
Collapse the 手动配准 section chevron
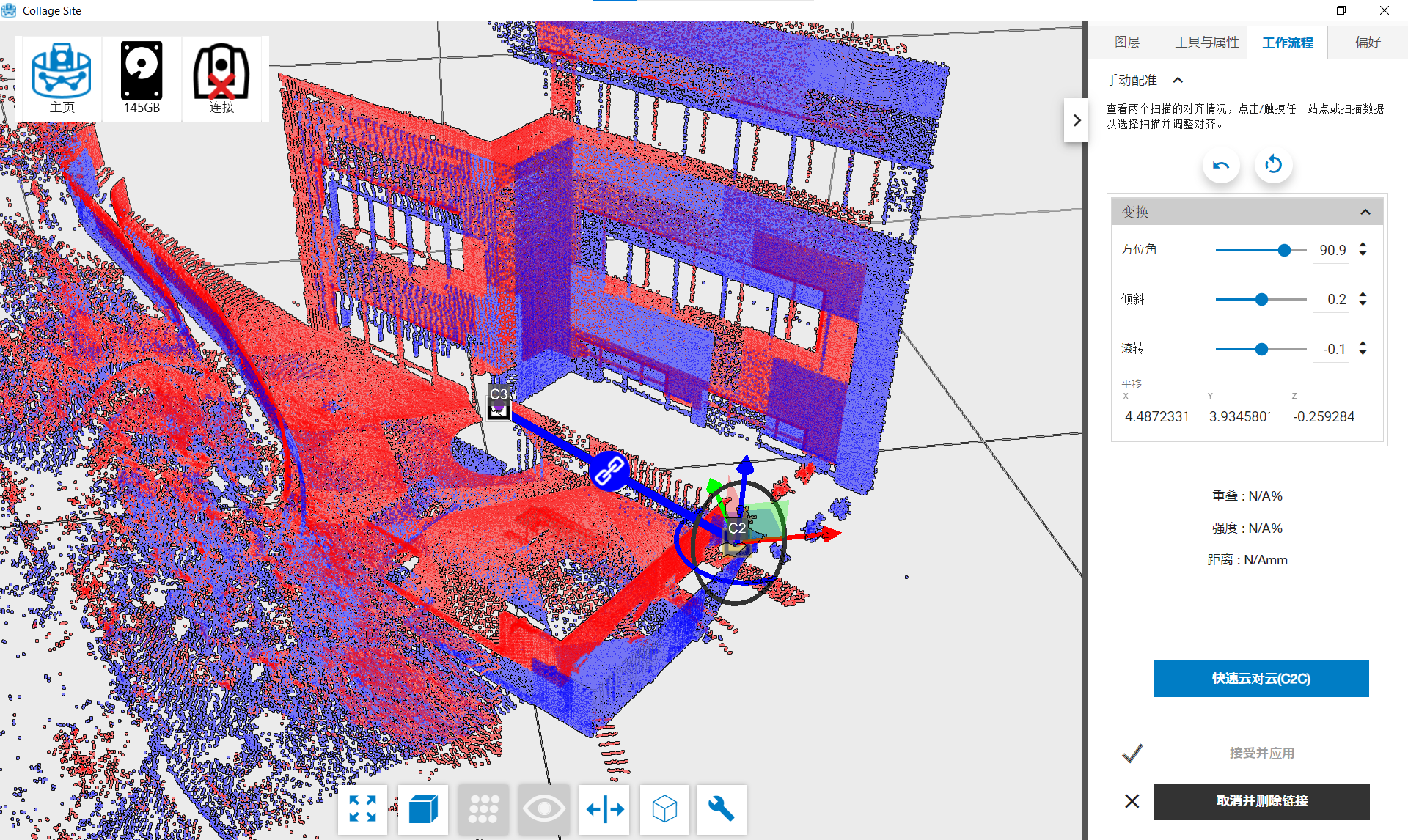click(x=1178, y=80)
